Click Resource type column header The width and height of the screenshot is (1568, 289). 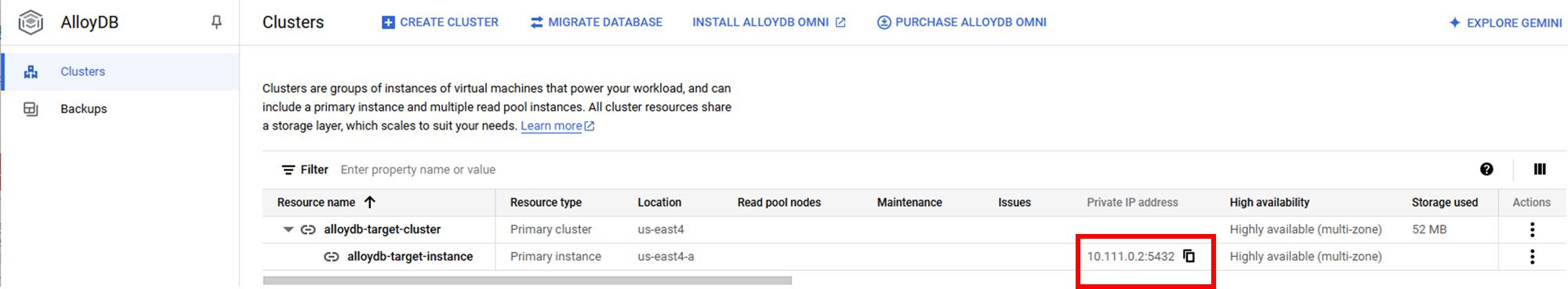coord(546,203)
